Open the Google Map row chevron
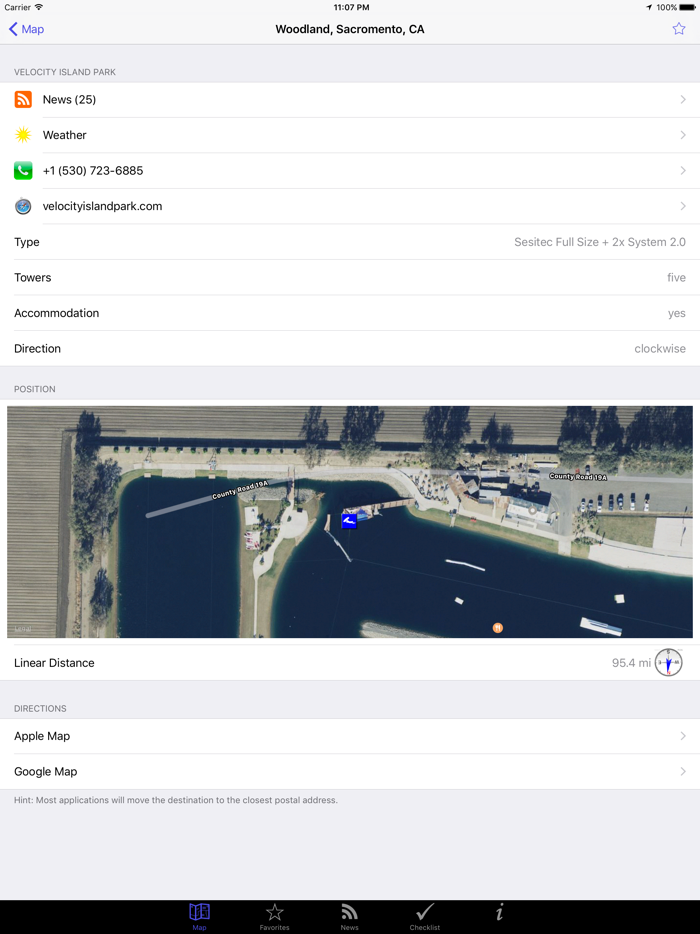This screenshot has height=934, width=700. (683, 772)
